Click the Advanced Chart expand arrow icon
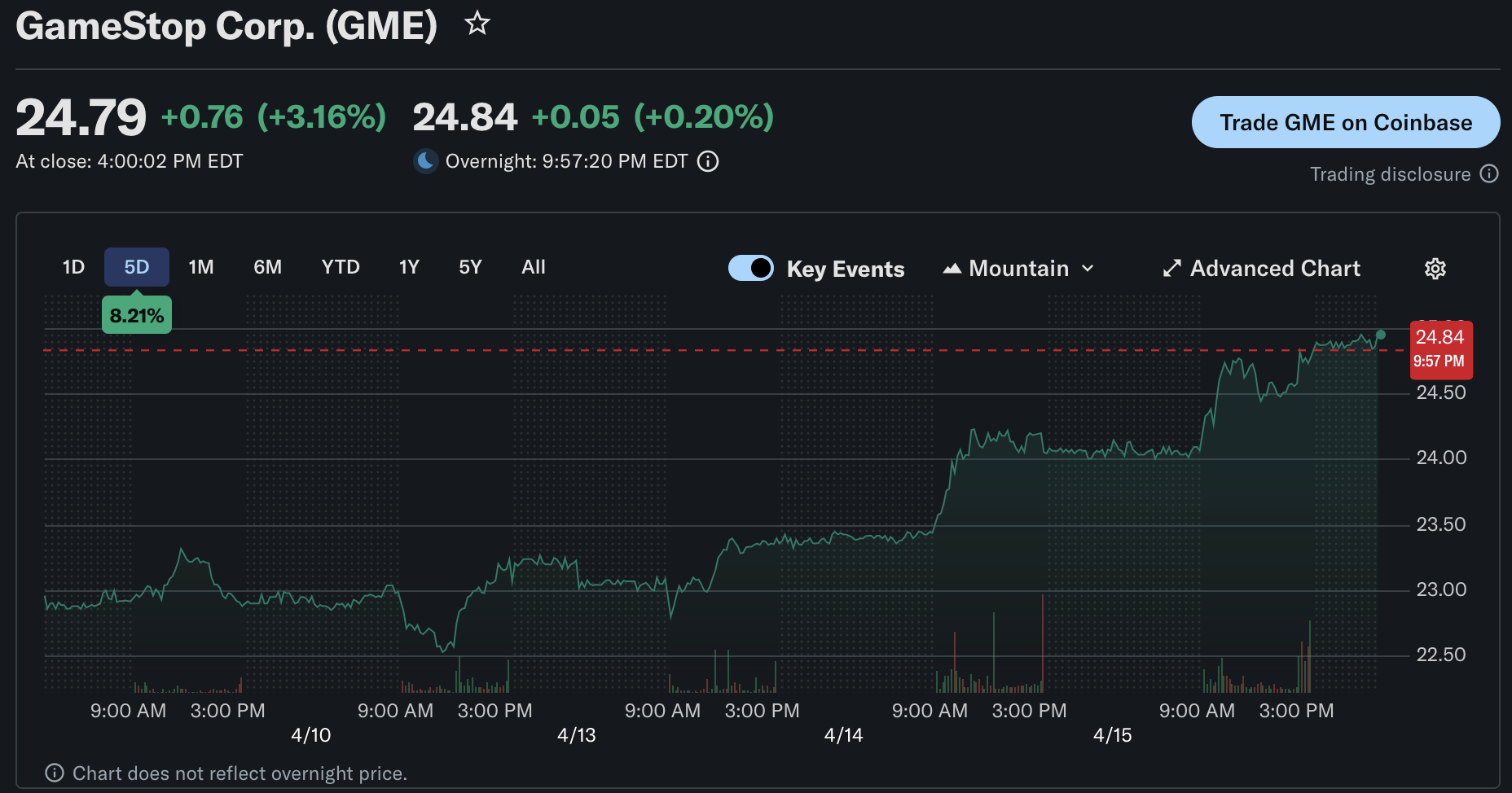 tap(1172, 269)
